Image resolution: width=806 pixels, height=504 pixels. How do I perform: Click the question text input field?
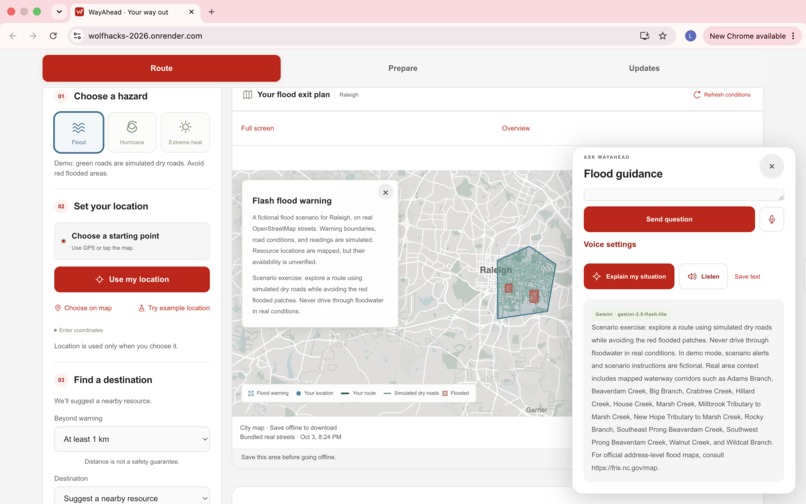pyautogui.click(x=684, y=194)
